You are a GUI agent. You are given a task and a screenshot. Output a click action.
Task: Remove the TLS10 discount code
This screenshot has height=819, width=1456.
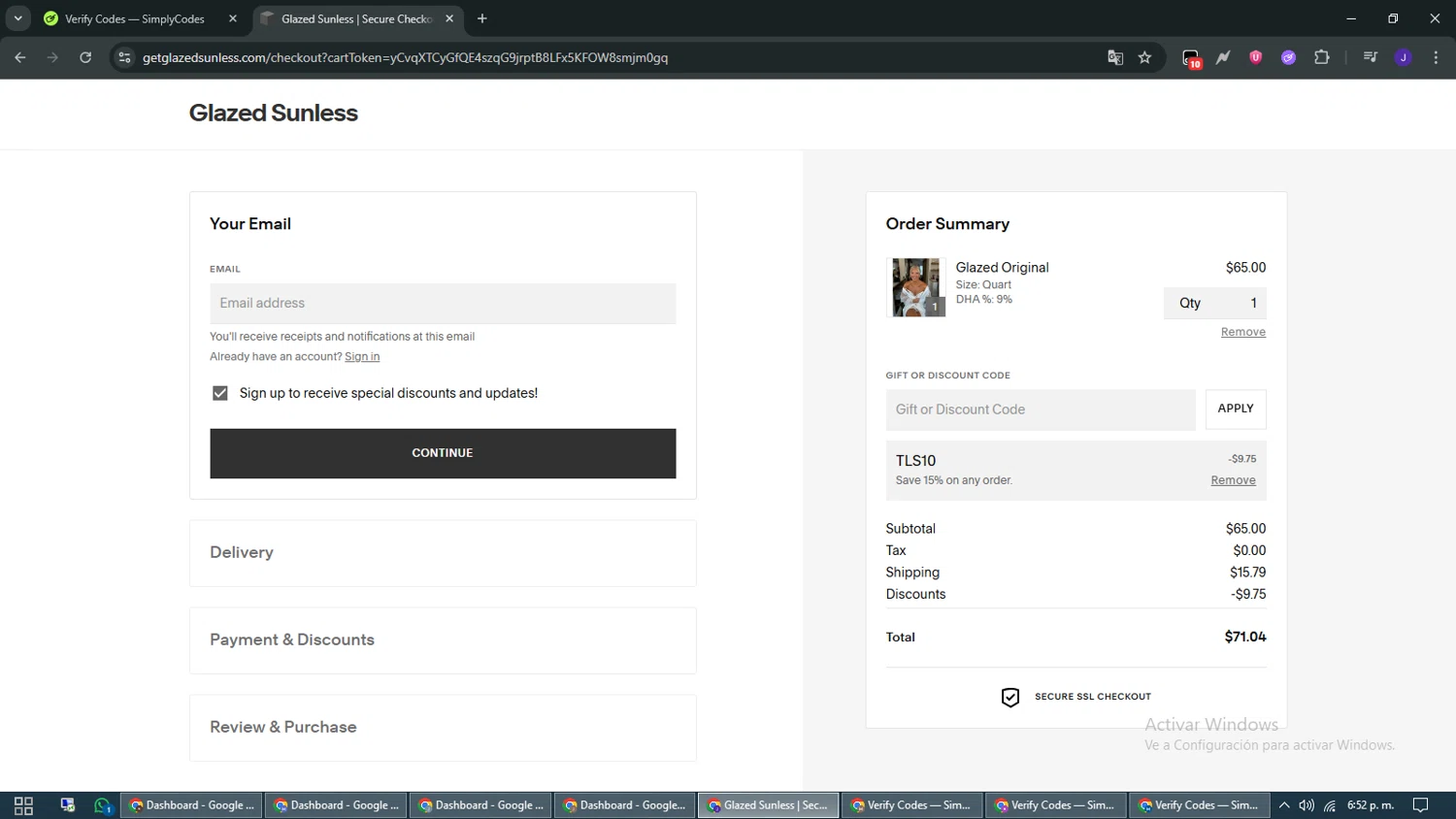(x=1233, y=480)
